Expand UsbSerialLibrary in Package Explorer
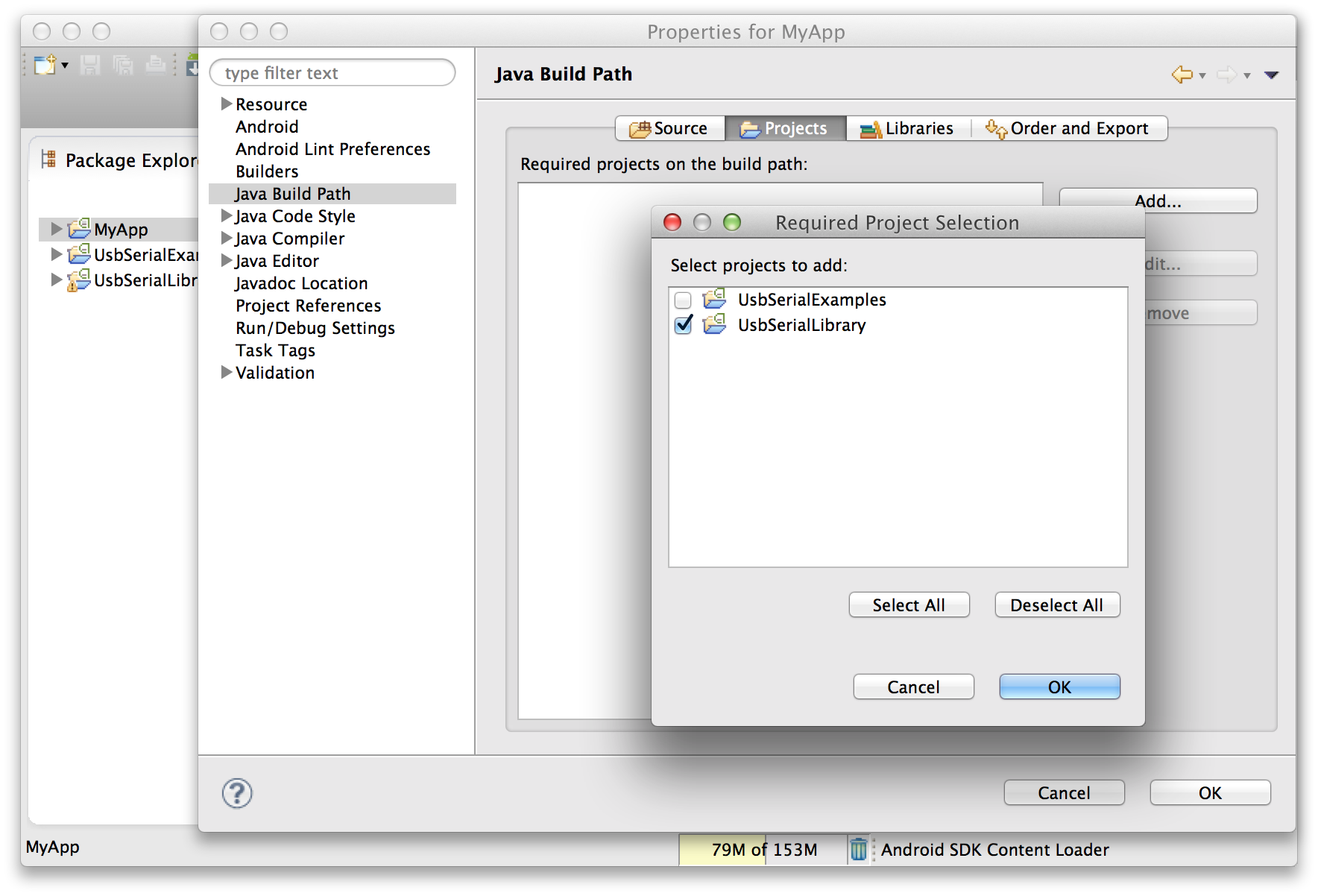Screen dimensions: 1318x896 point(57,280)
